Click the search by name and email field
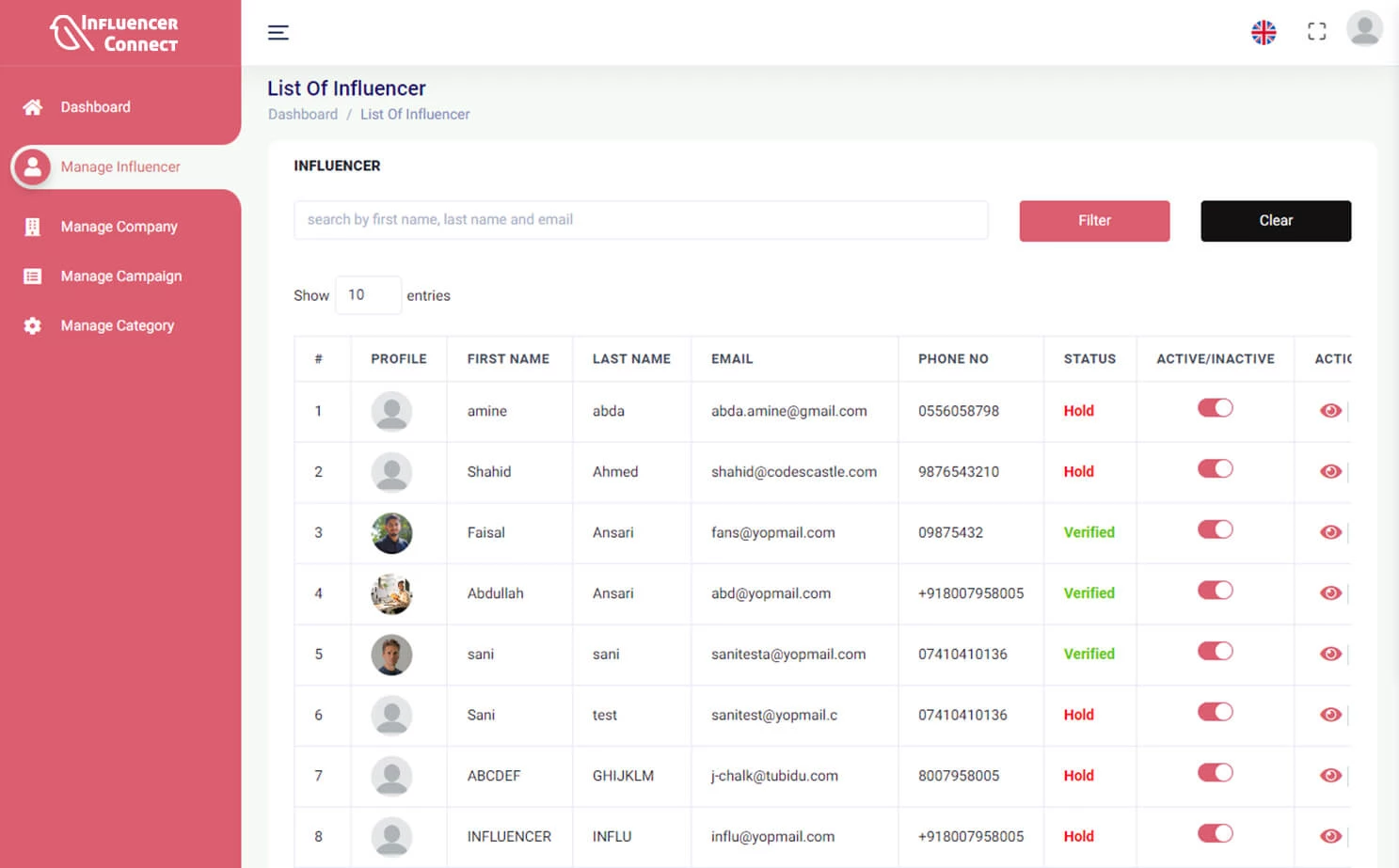 point(641,220)
